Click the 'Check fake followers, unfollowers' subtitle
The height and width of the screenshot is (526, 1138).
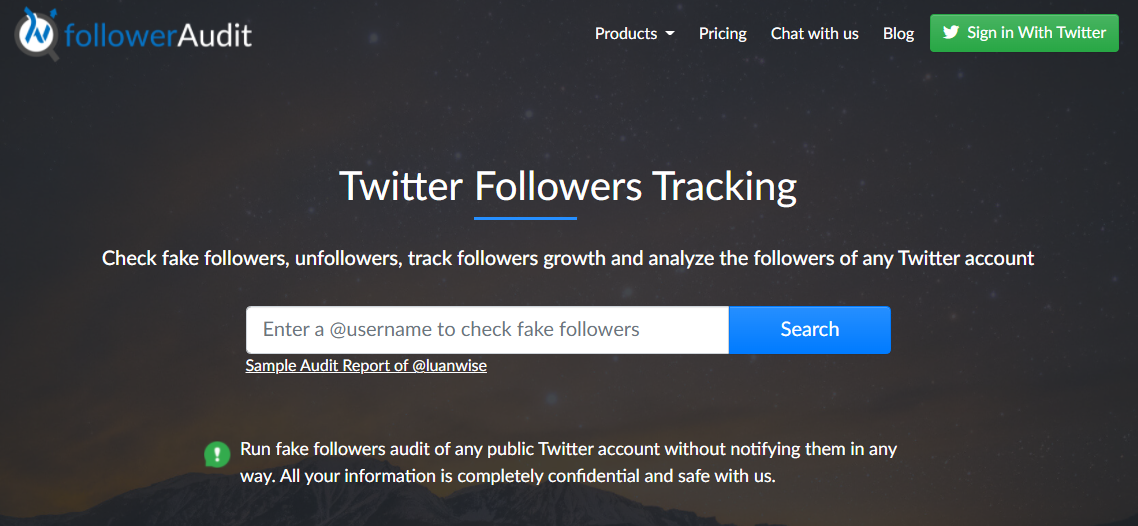pos(568,258)
